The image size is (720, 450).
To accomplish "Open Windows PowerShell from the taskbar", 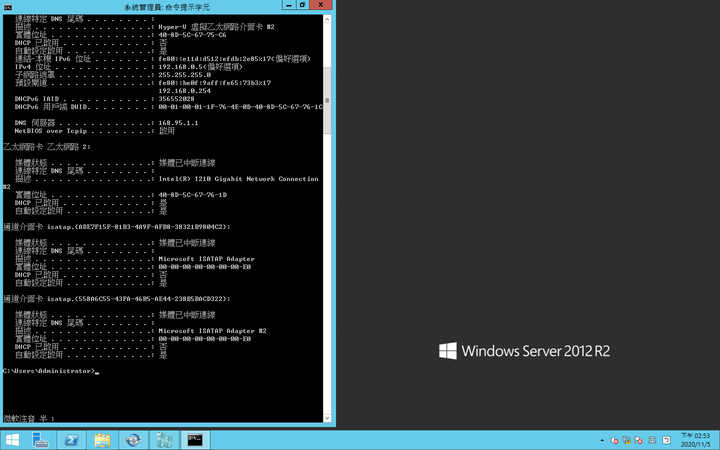I will click(x=71, y=440).
